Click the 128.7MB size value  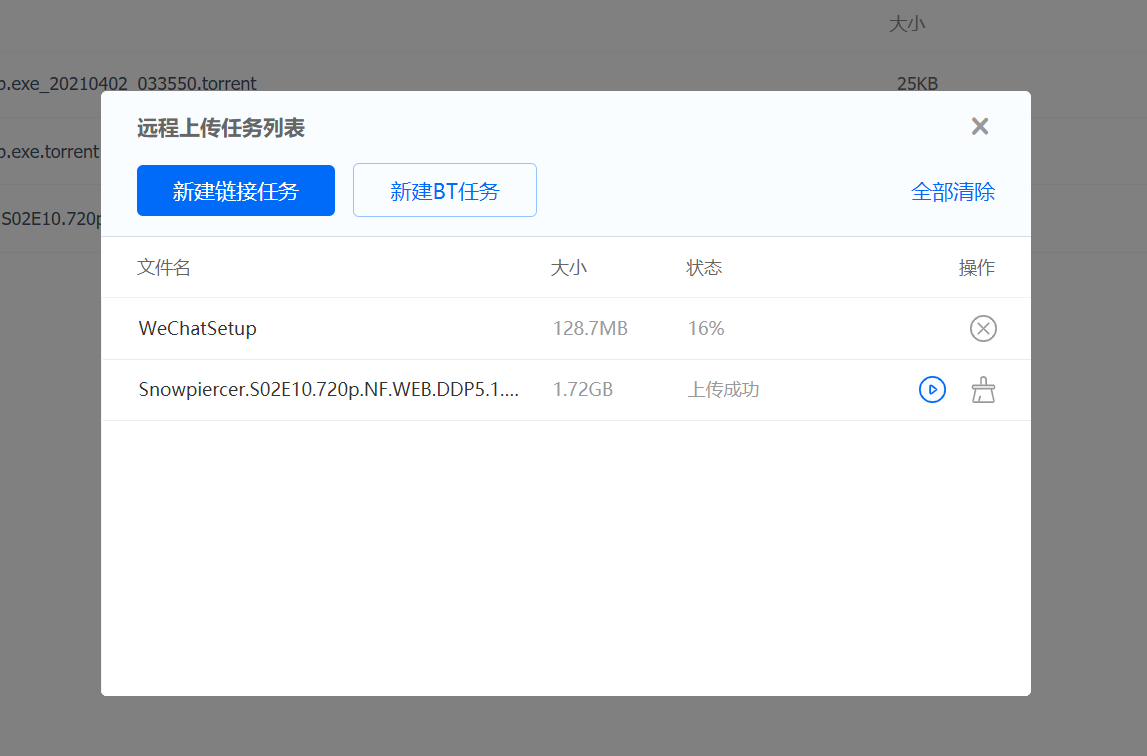(590, 329)
